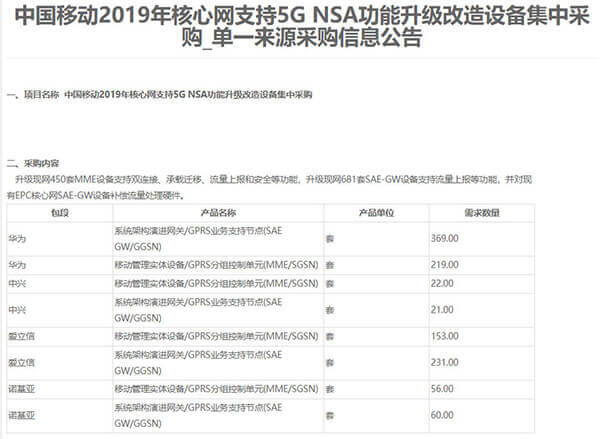Image resolution: width=600 pixels, height=439 pixels.
Task: Click 诺基亚 in the 56.00 row
Action: click(x=21, y=389)
